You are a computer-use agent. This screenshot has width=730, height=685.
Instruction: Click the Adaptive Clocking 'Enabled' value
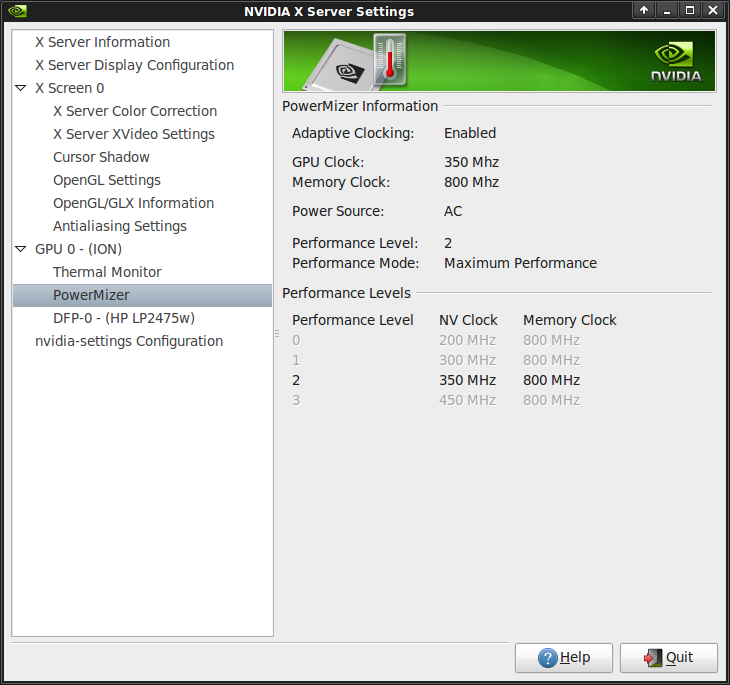pyautogui.click(x=470, y=133)
